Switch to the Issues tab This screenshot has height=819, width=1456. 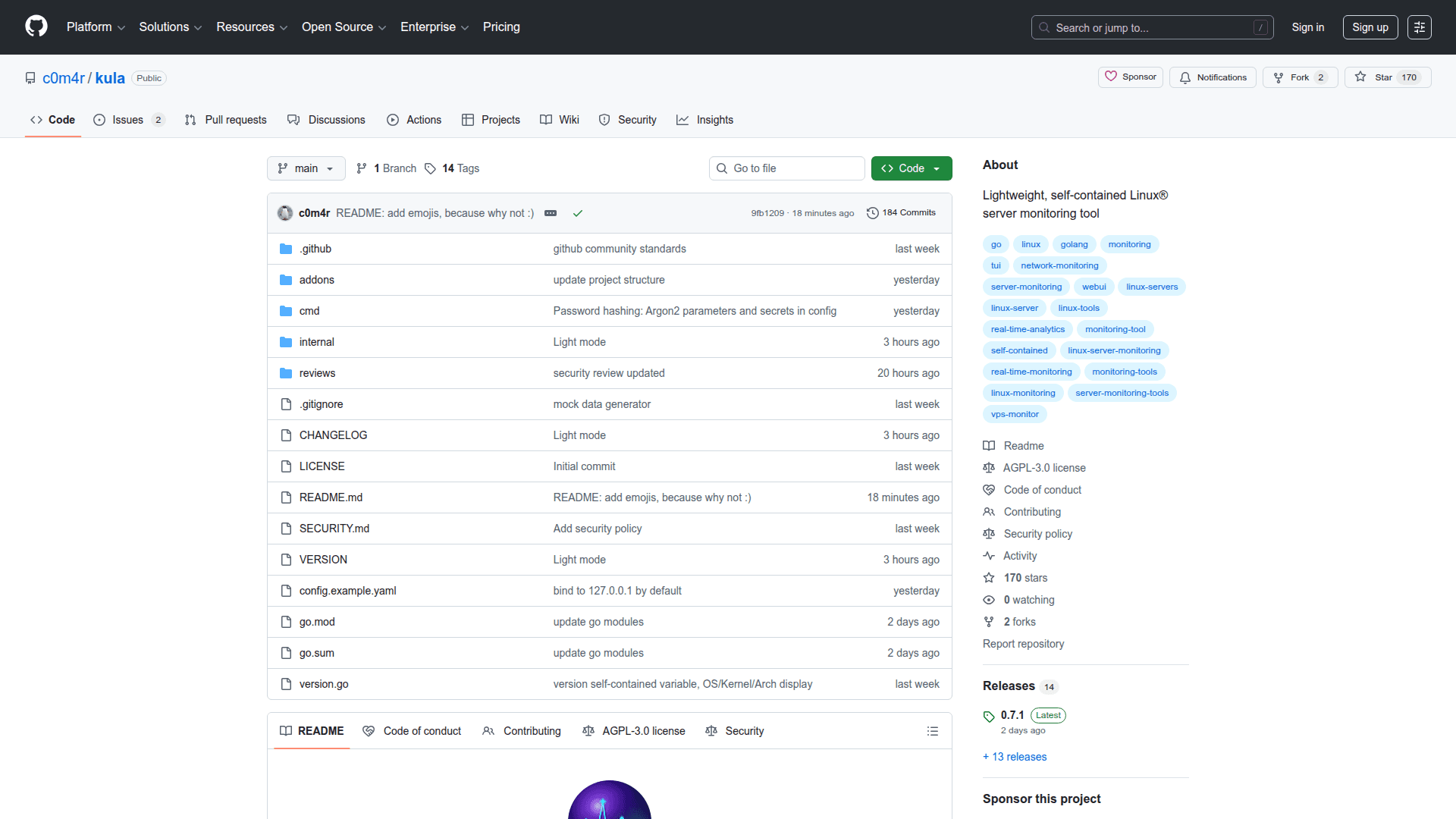[127, 120]
